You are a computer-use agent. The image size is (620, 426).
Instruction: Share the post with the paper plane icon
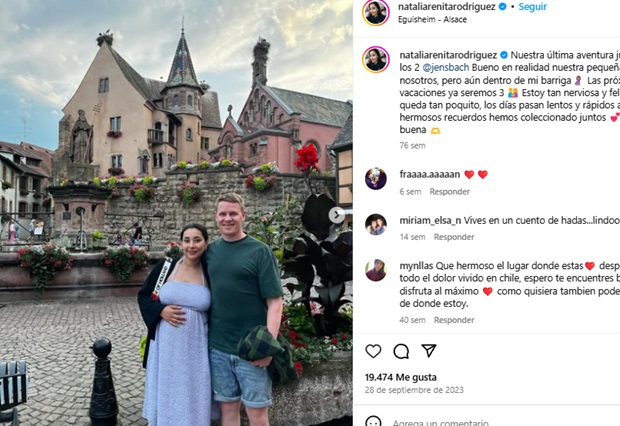click(x=429, y=350)
